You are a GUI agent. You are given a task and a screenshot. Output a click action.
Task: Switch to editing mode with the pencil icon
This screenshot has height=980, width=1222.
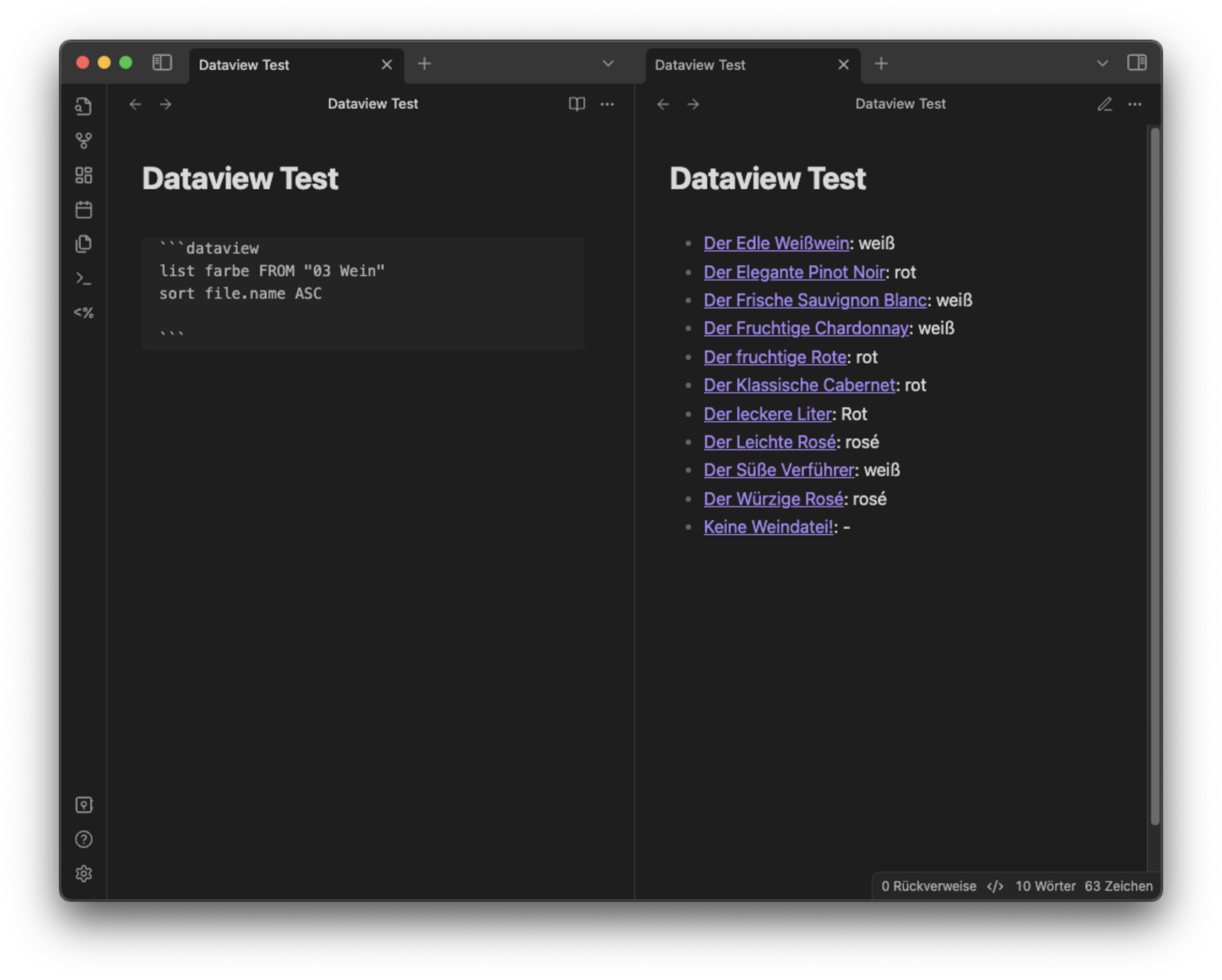coord(1104,104)
